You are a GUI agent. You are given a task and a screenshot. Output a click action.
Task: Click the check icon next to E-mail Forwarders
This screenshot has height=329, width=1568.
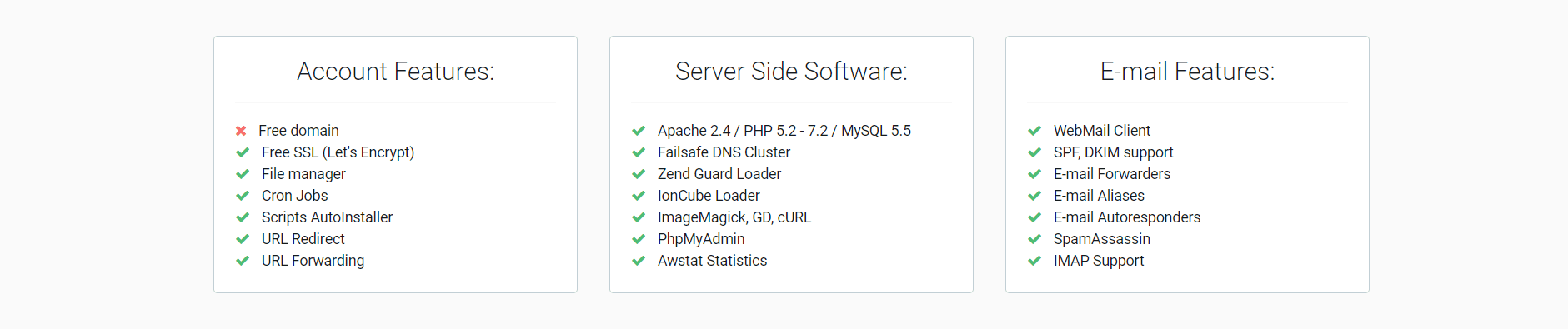coord(1034,174)
